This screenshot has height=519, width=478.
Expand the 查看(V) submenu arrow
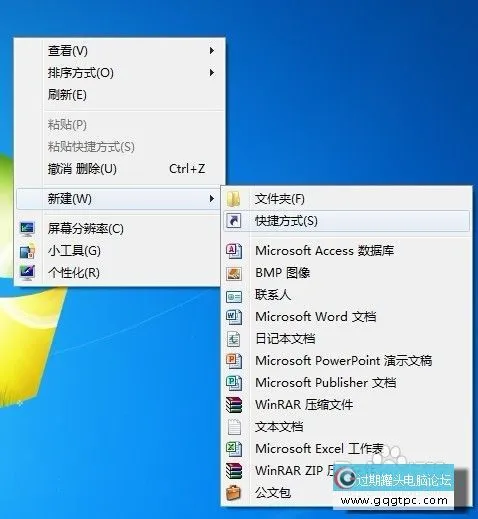click(212, 51)
